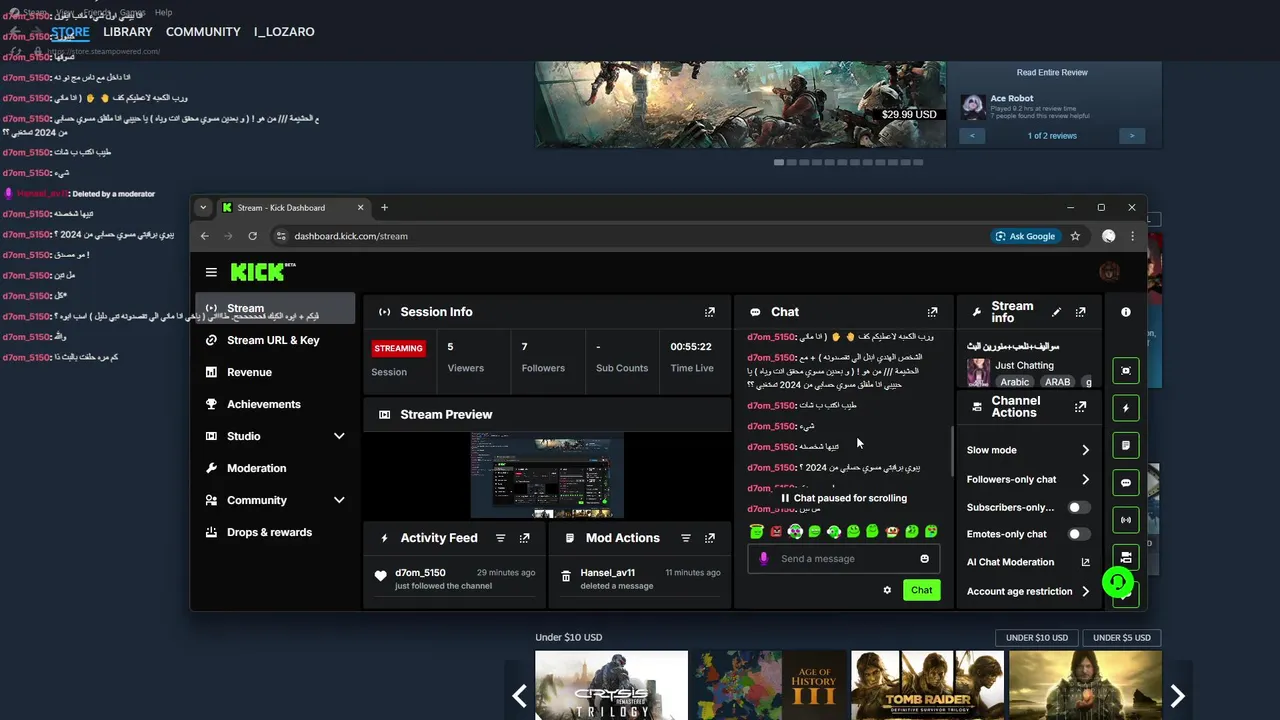The image size is (1280, 720).
Task: Edit Stream info with the pencil icon
Action: (x=1056, y=312)
